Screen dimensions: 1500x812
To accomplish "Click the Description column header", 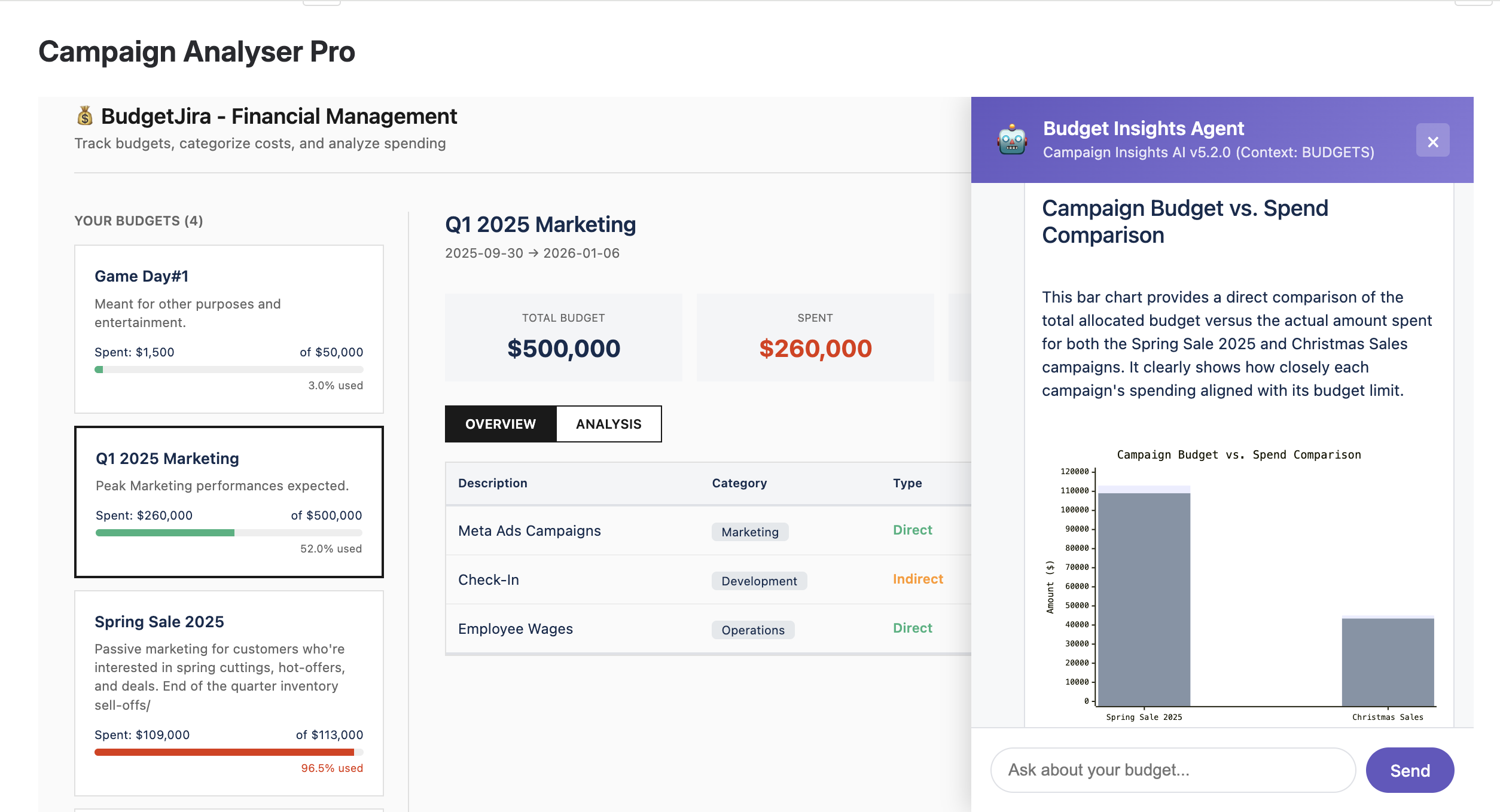I will 492,483.
